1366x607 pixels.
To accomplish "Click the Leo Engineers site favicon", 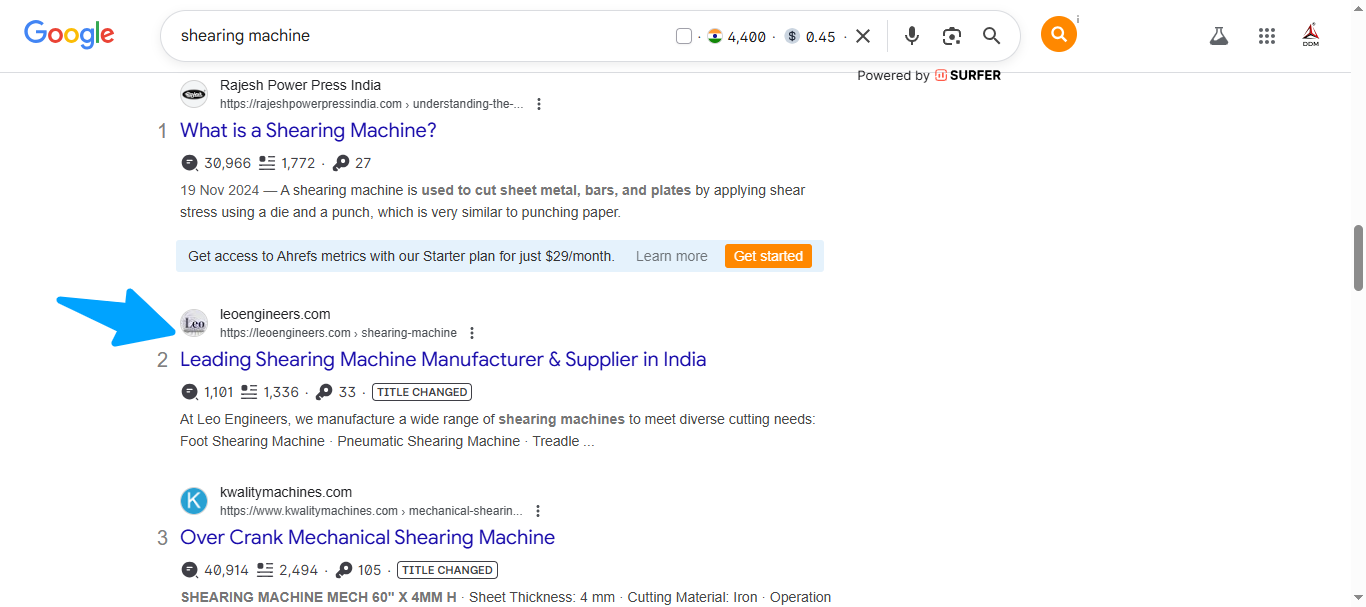I will (194, 323).
